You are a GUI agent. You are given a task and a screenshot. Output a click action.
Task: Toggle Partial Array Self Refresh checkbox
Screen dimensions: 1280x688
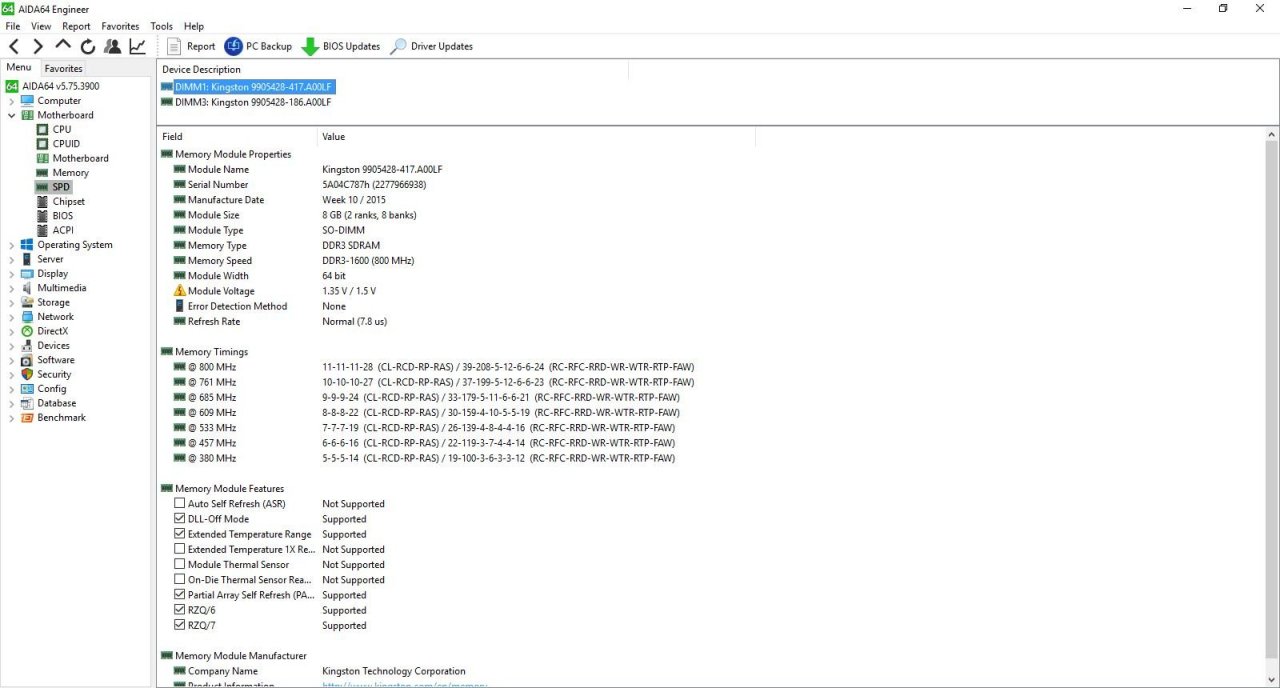[180, 595]
